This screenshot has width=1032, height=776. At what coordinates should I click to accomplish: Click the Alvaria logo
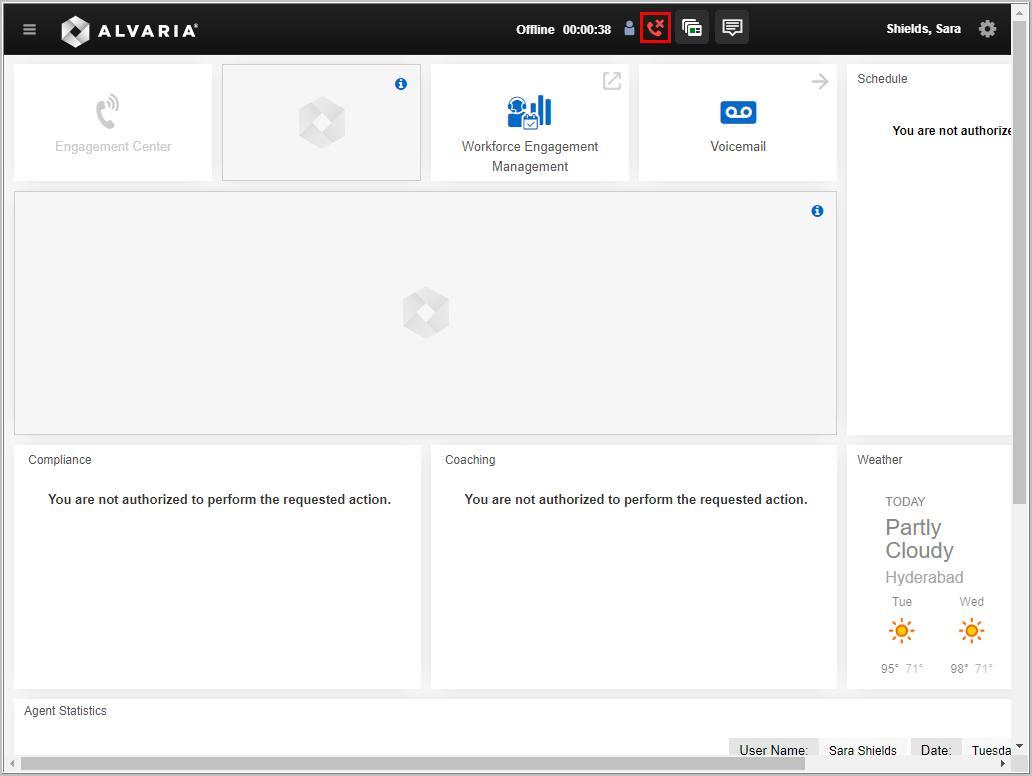pyautogui.click(x=128, y=29)
